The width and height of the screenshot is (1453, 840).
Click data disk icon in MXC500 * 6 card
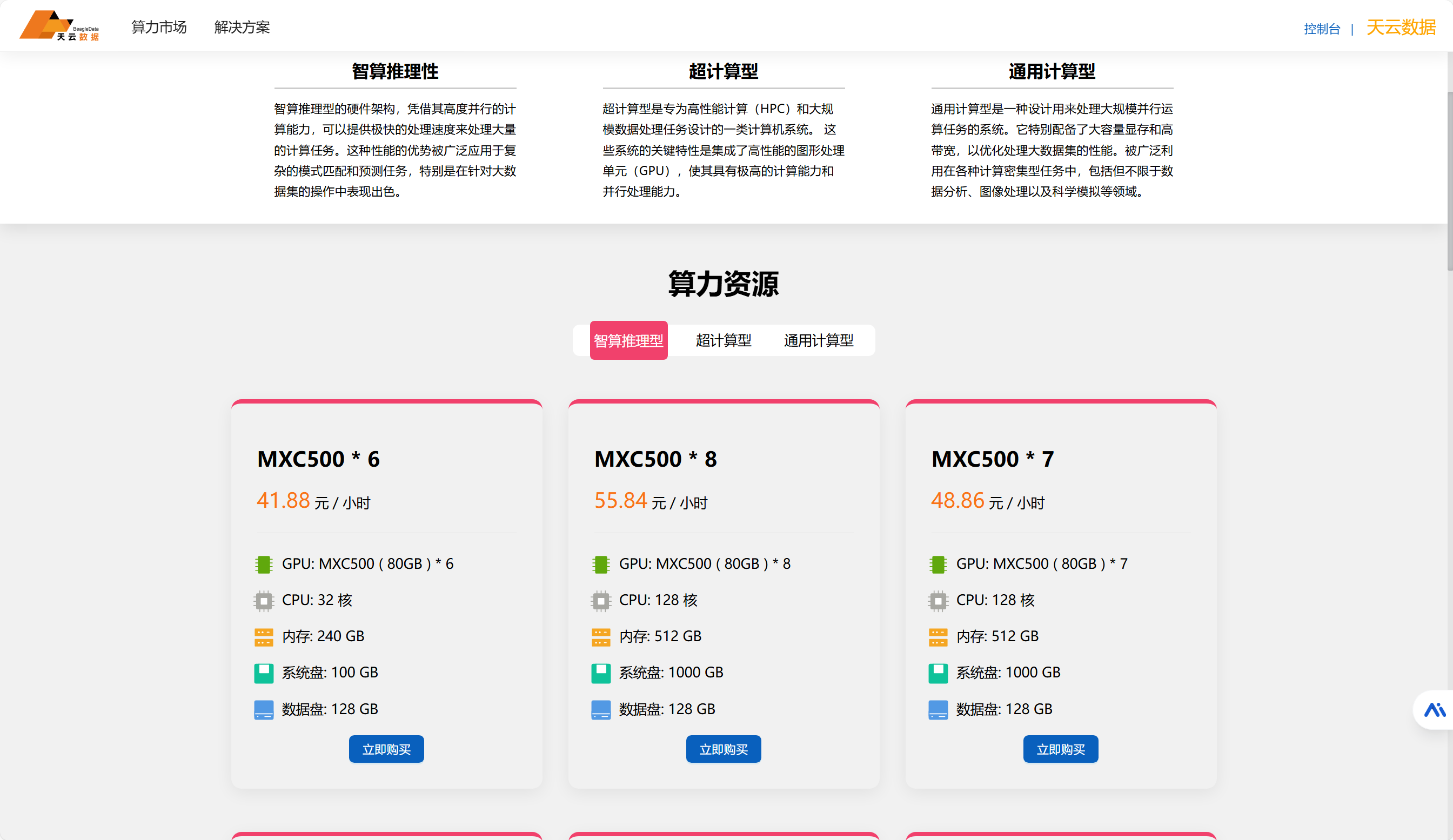point(264,710)
